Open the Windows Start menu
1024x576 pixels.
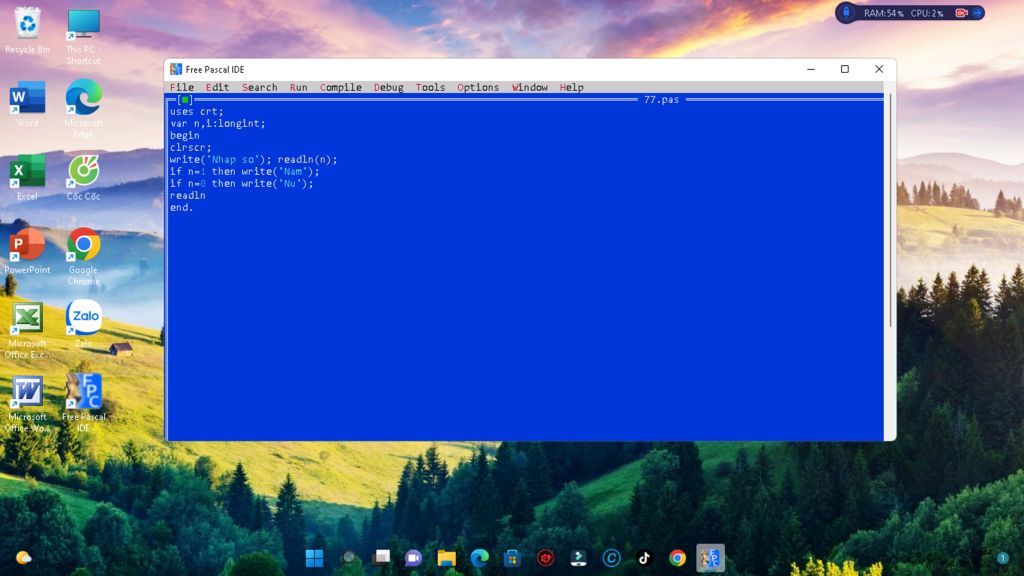[x=314, y=558]
